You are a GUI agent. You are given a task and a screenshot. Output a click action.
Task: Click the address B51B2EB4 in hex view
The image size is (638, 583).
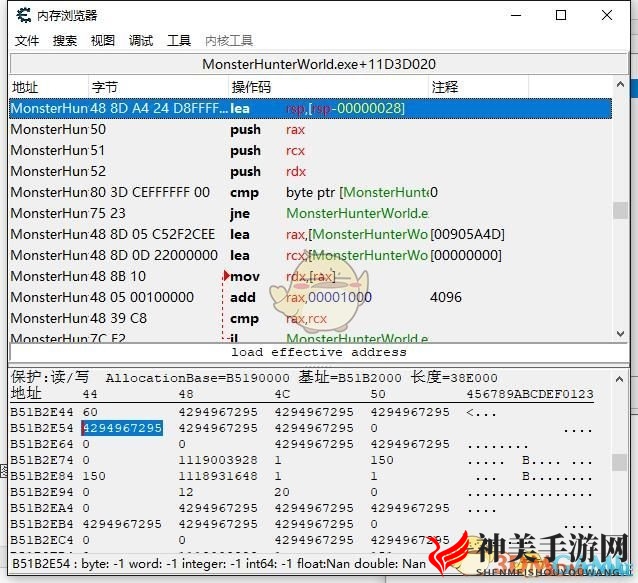[42, 524]
